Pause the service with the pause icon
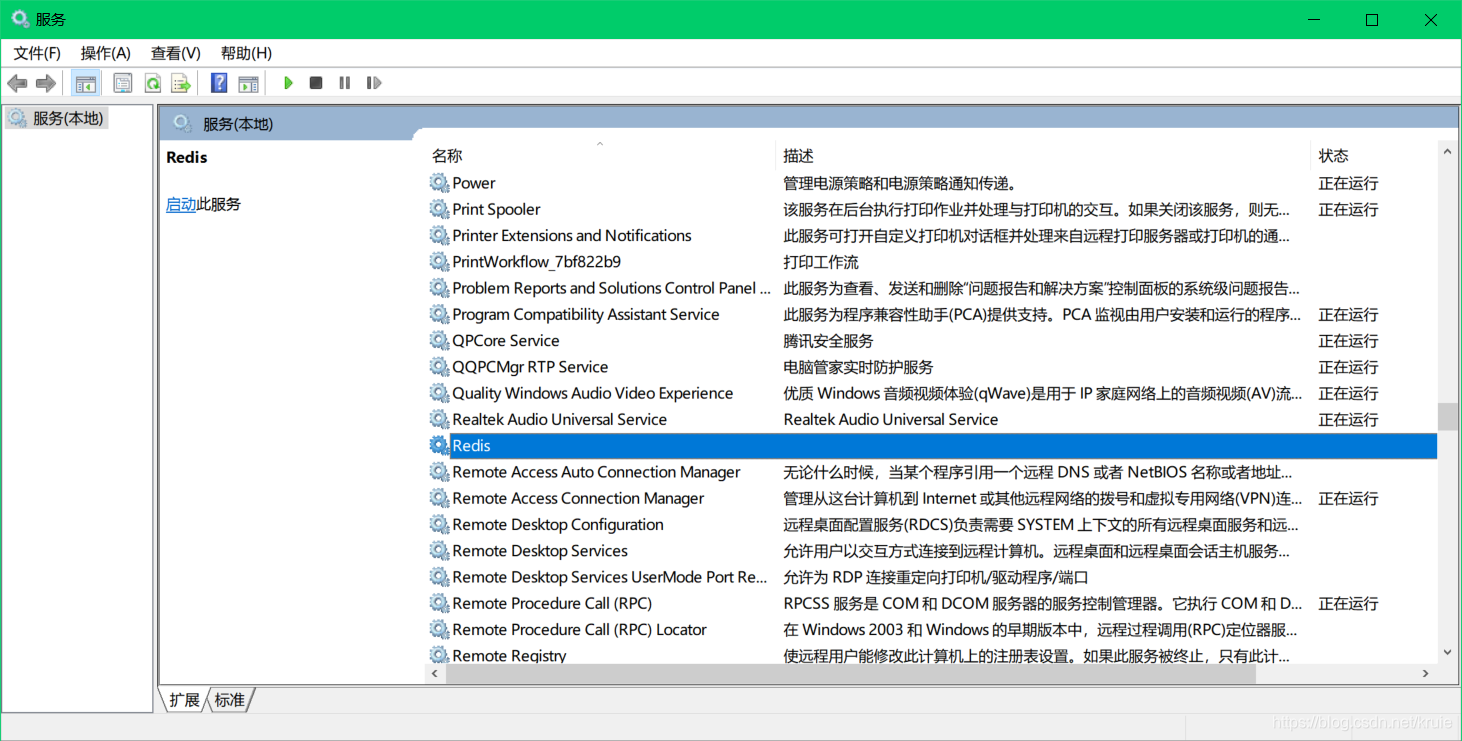The image size is (1462, 741). pyautogui.click(x=344, y=82)
